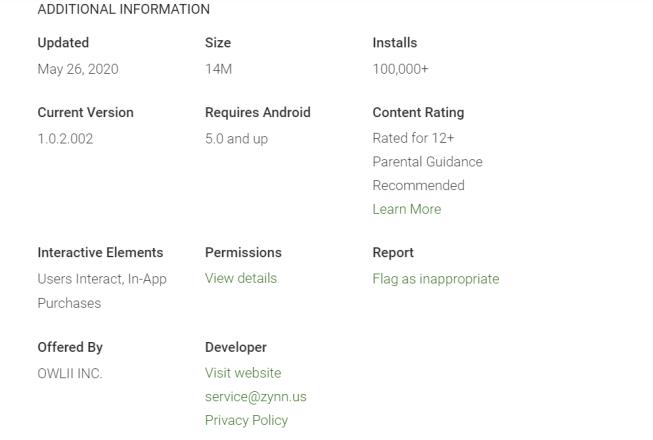Click the Requires Android label

(258, 113)
